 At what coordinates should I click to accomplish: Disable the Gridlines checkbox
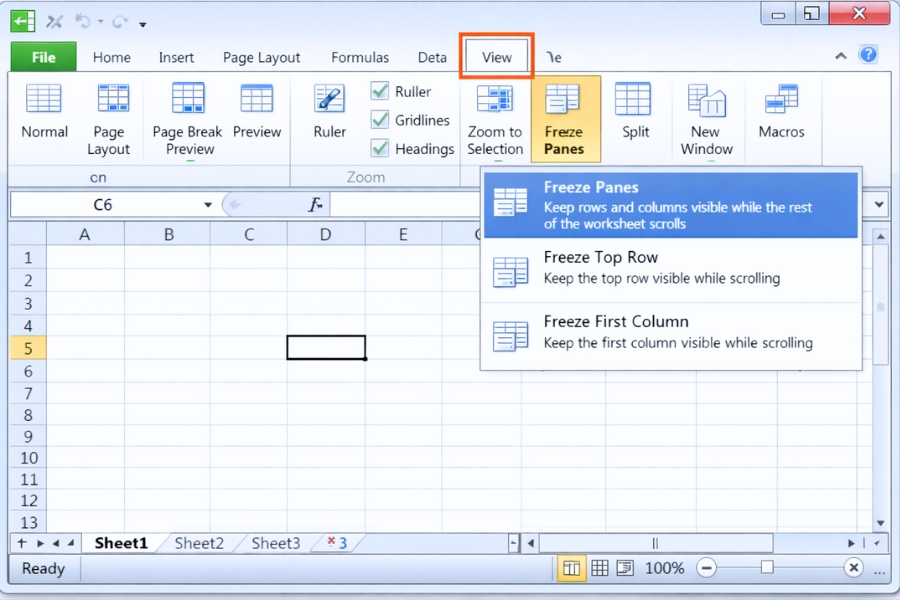[x=381, y=119]
